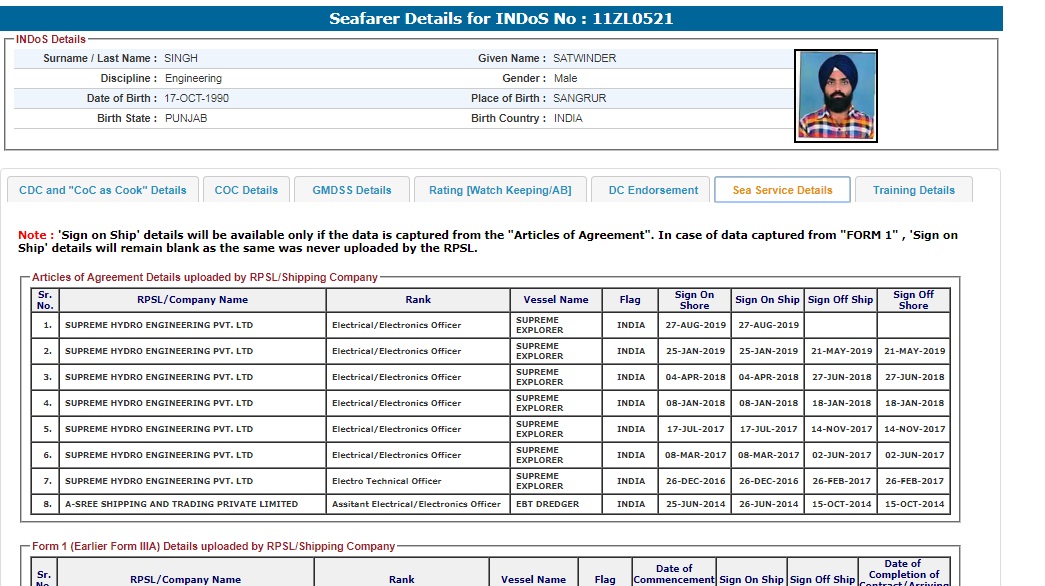Click the Vessel Name column header

pos(555,300)
